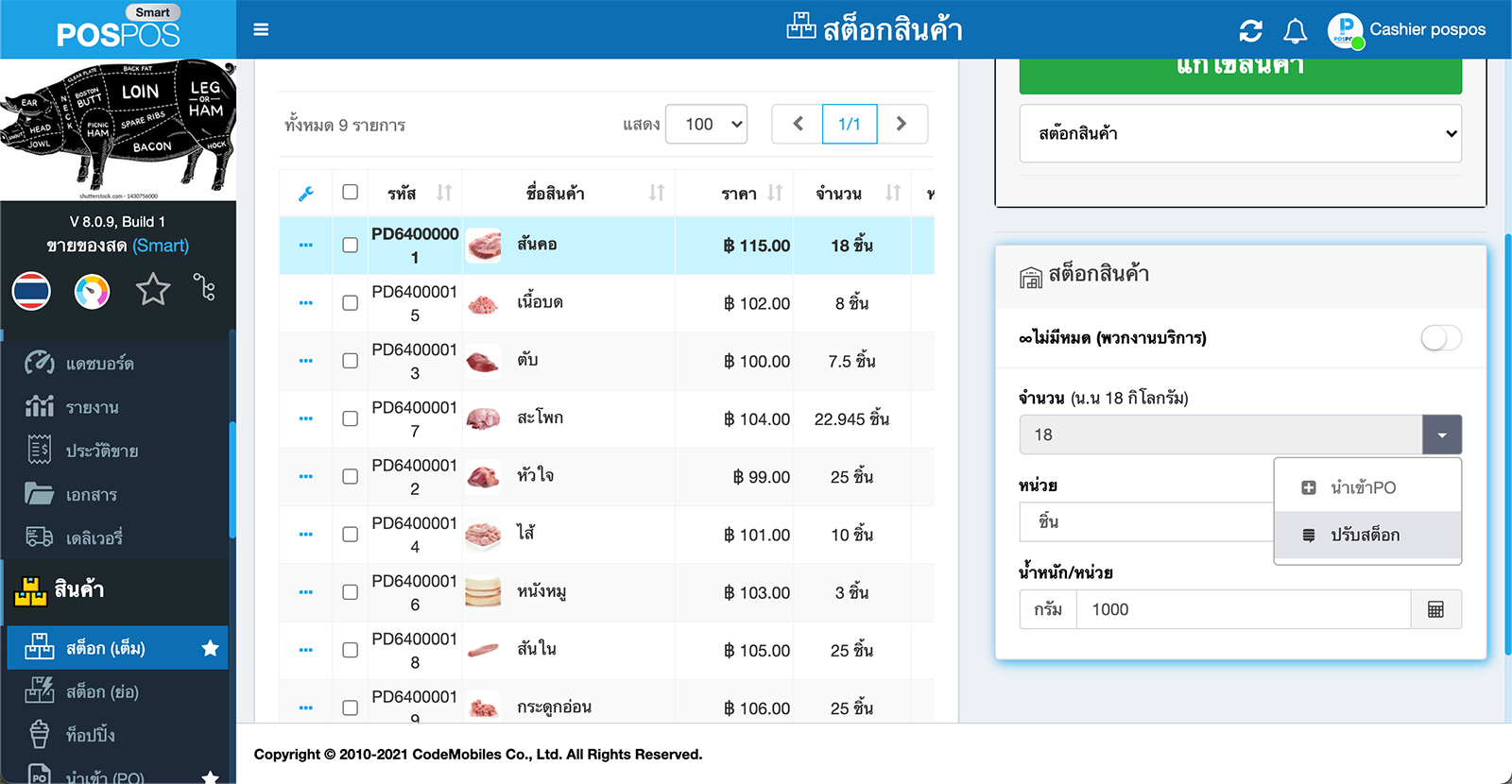Open the selected สต็อก (เต็ม) sidebar item
This screenshot has width=1512, height=784.
click(117, 648)
